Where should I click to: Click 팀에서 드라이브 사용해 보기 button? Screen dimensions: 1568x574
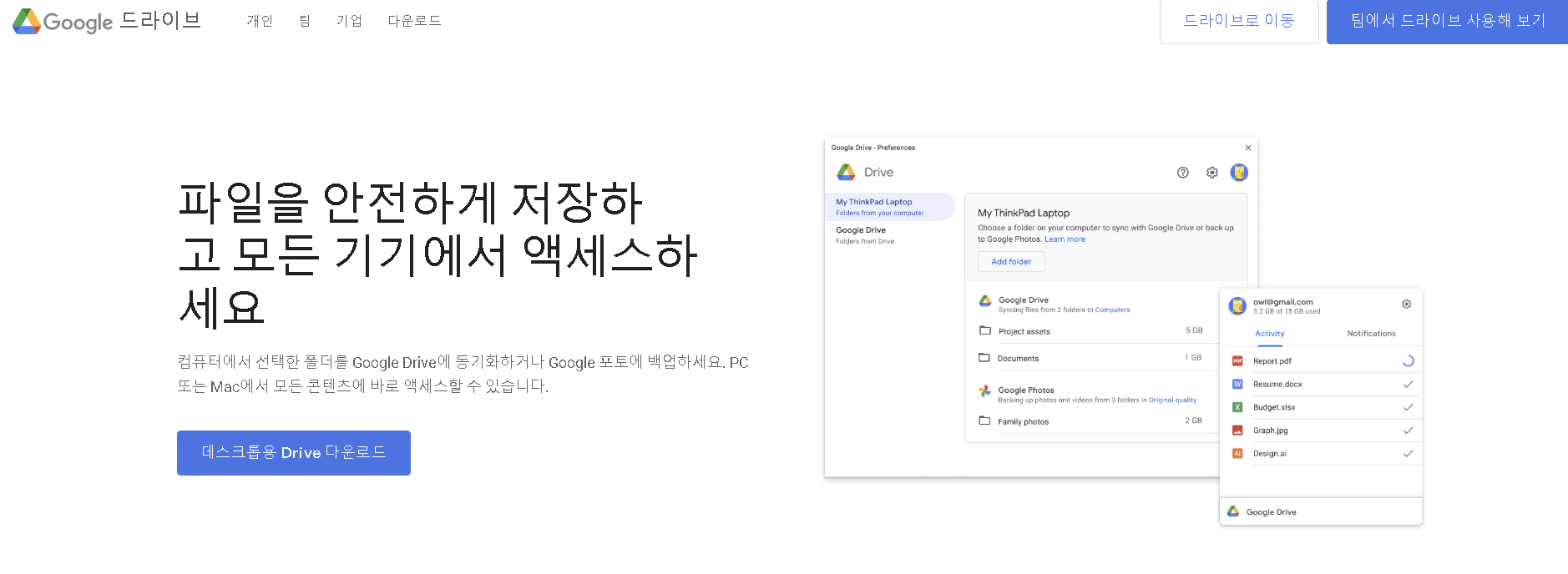[x=1447, y=21]
